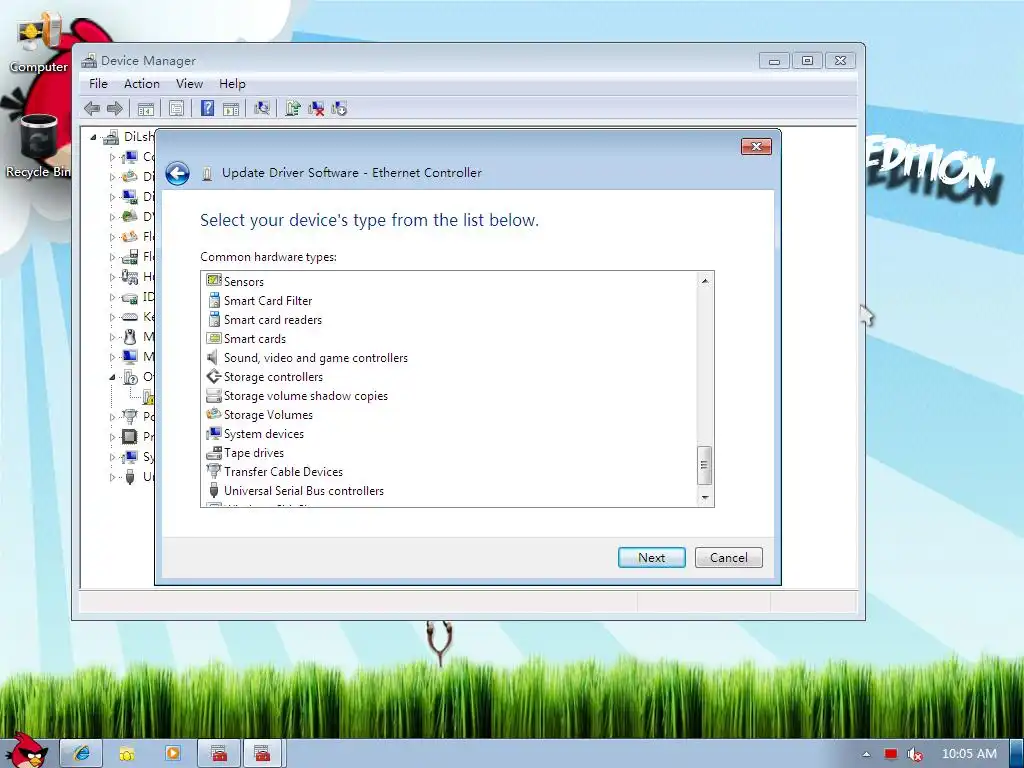The height and width of the screenshot is (768, 1024).
Task: Open the File menu
Action: tap(98, 84)
